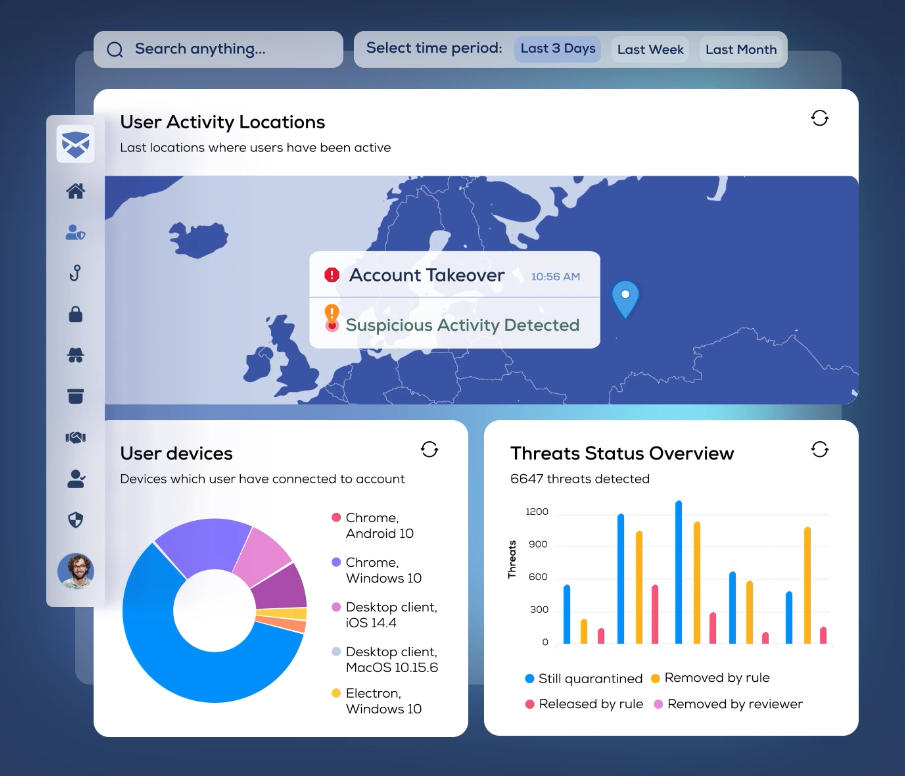This screenshot has width=905, height=776.
Task: Click the envelope shield logo in sidebar
Action: click(76, 144)
